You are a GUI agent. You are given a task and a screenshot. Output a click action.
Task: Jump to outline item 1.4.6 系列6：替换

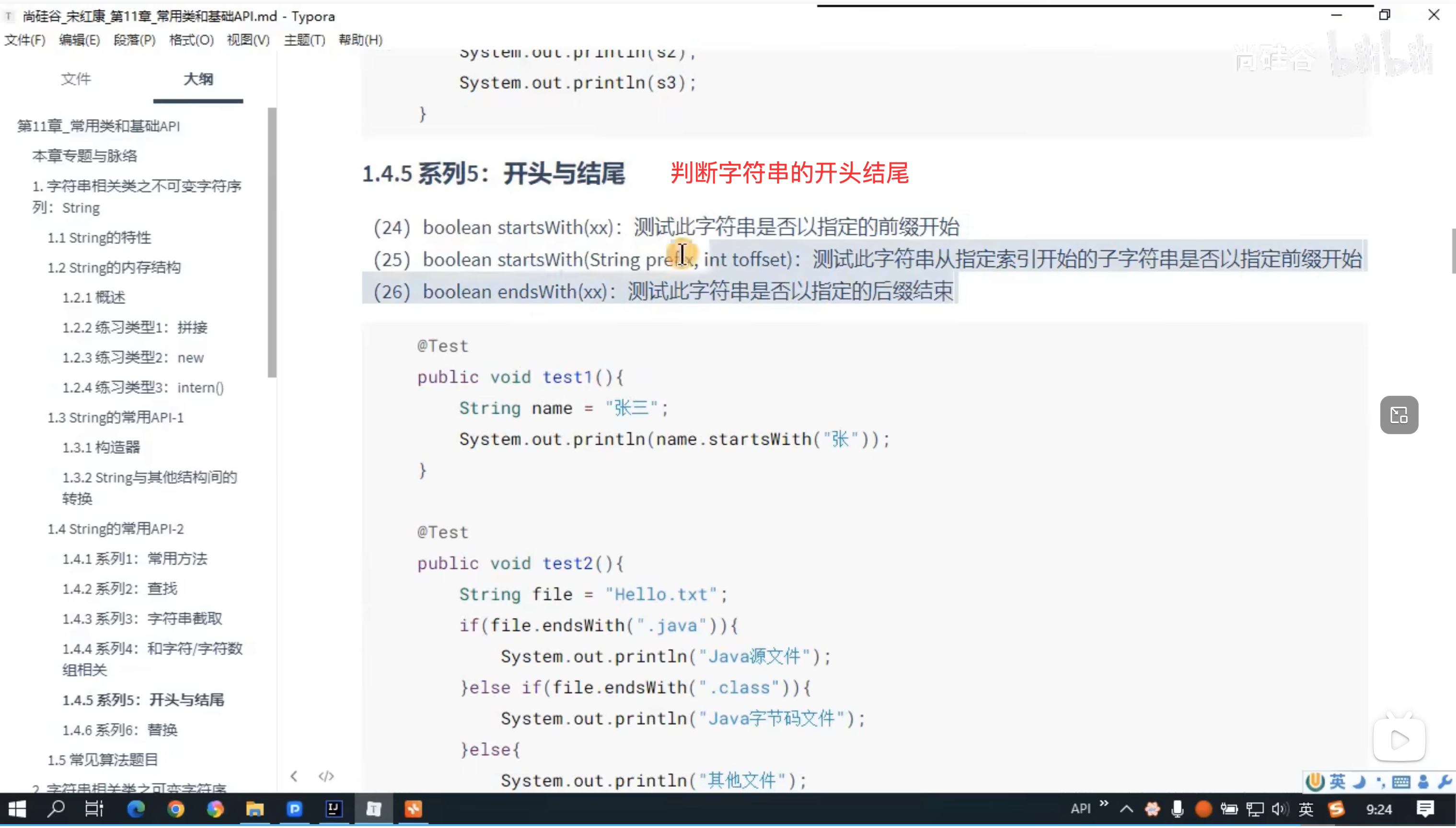119,730
